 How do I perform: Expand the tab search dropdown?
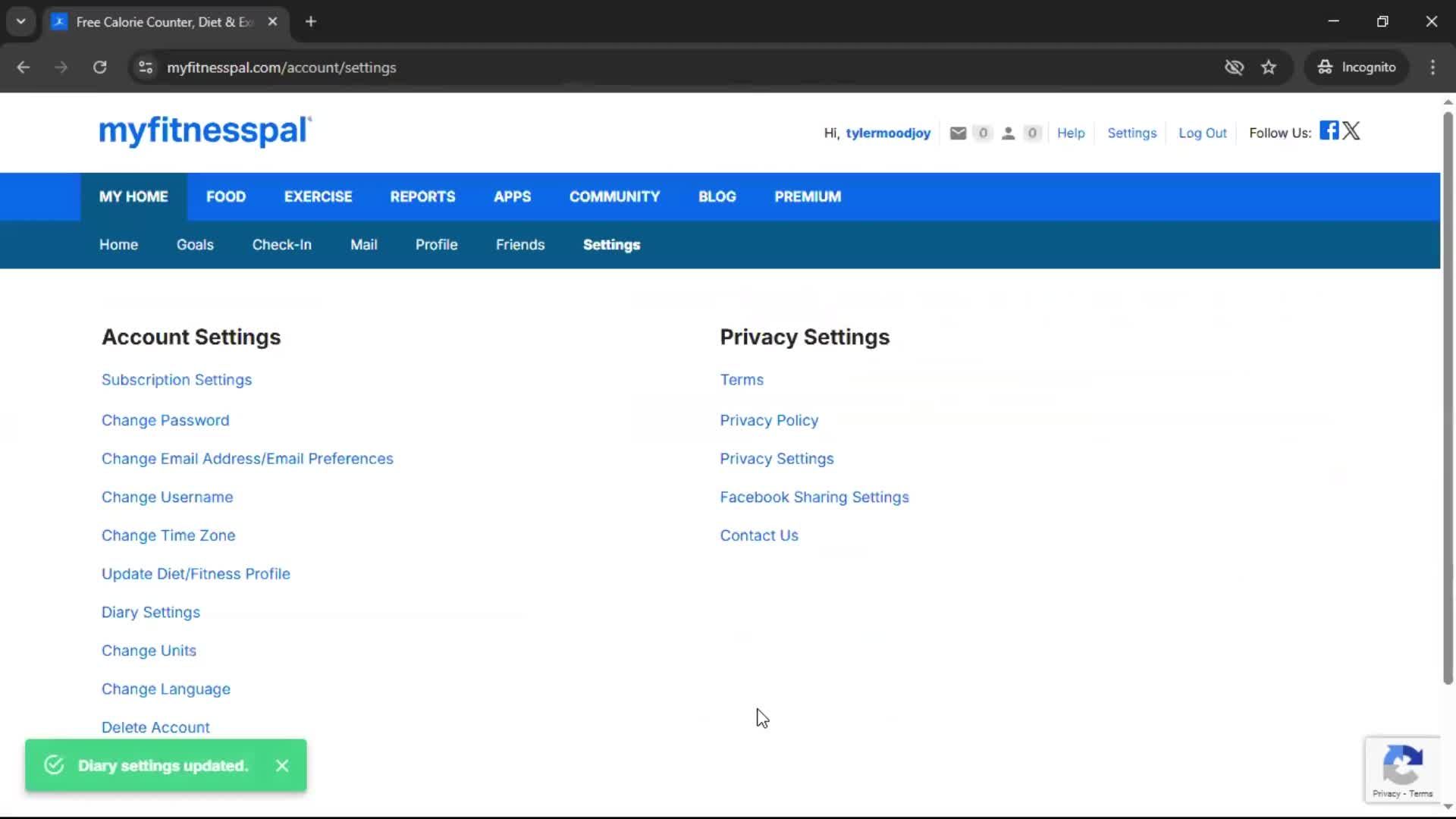21,22
